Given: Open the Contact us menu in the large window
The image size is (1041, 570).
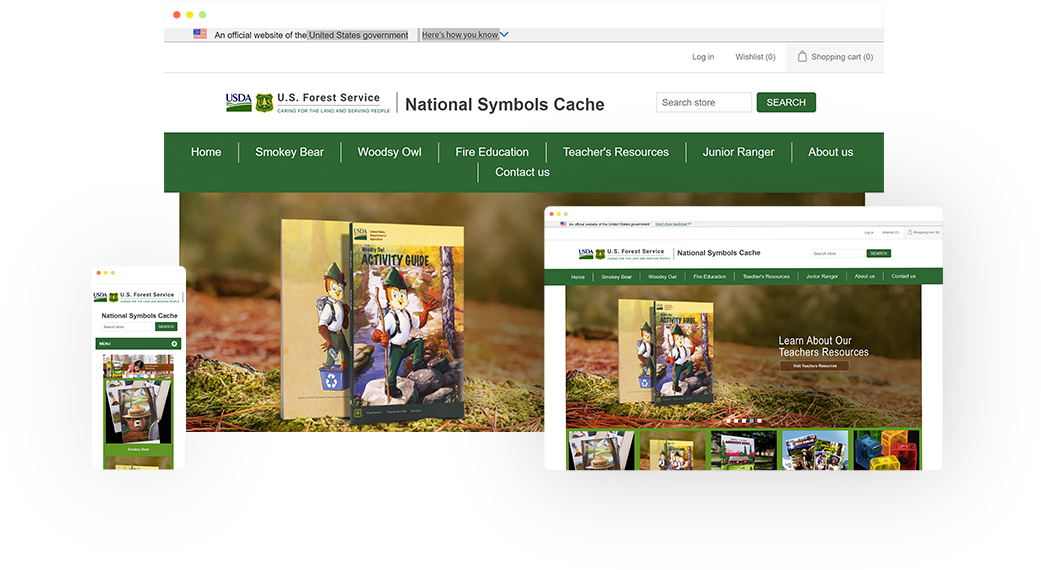Looking at the screenshot, I should coord(522,172).
